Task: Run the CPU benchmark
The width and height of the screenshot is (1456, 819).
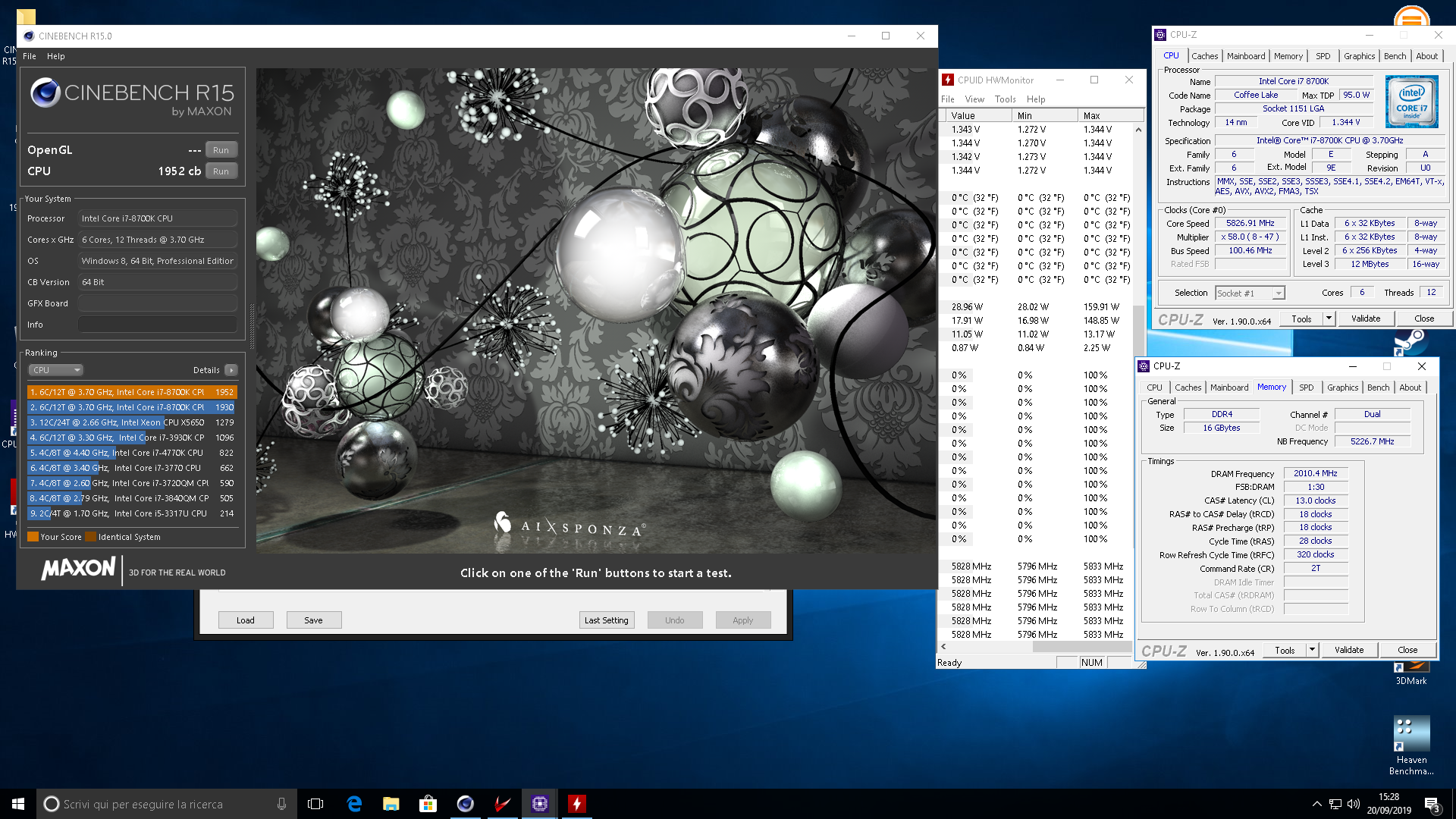Action: (x=221, y=171)
